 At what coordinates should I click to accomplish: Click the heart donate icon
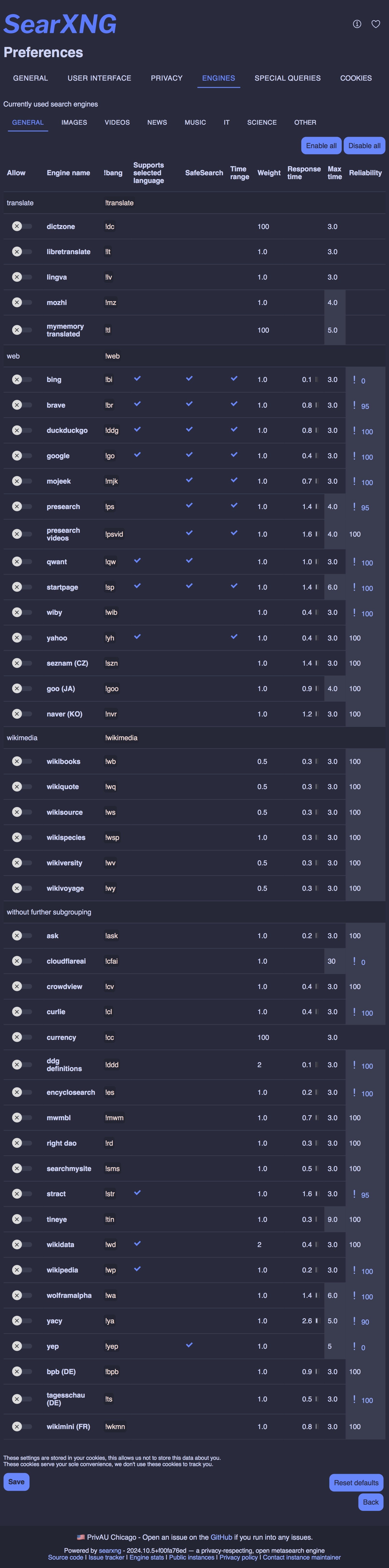[376, 24]
